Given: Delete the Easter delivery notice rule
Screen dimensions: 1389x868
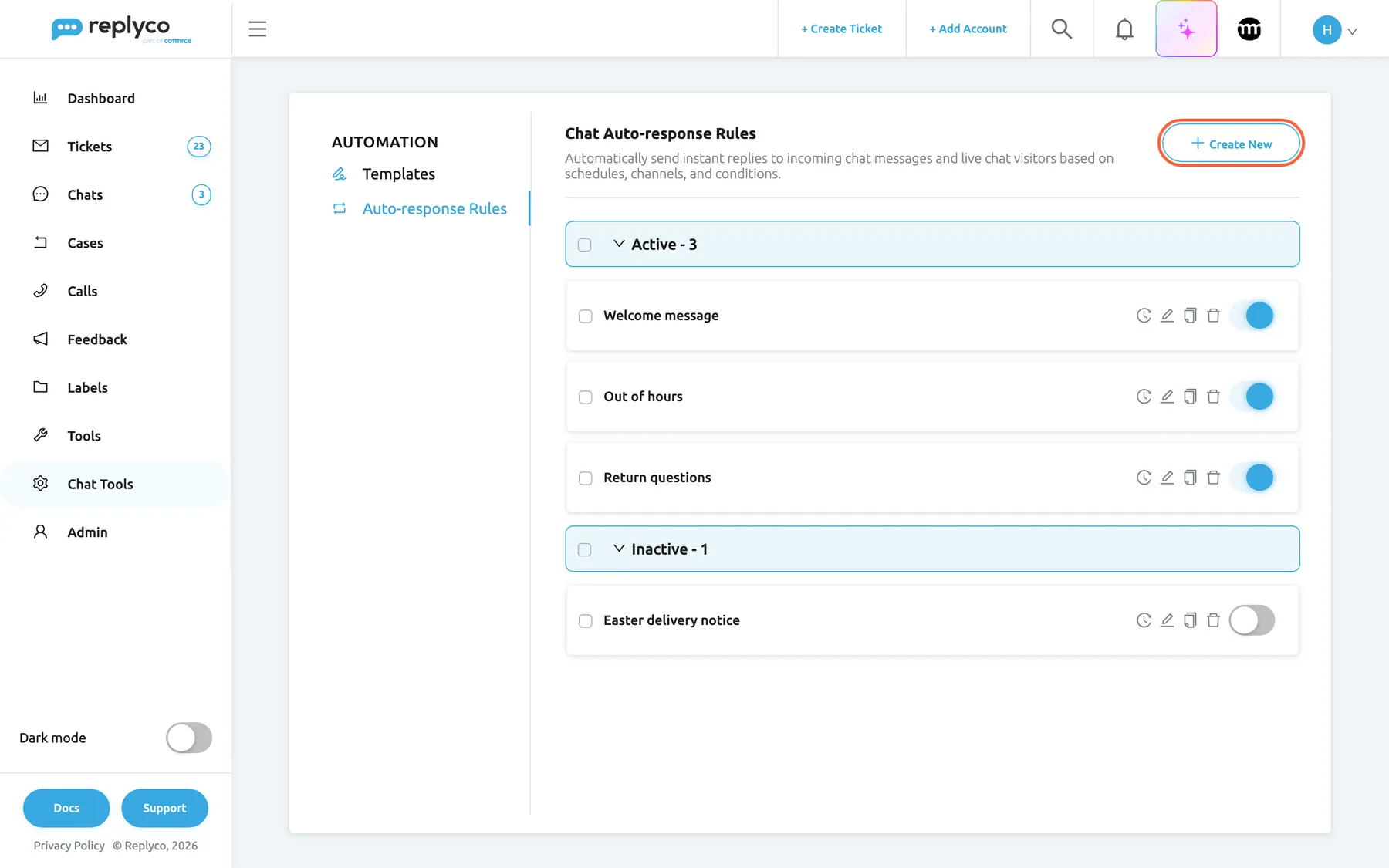Looking at the screenshot, I should click(x=1213, y=620).
